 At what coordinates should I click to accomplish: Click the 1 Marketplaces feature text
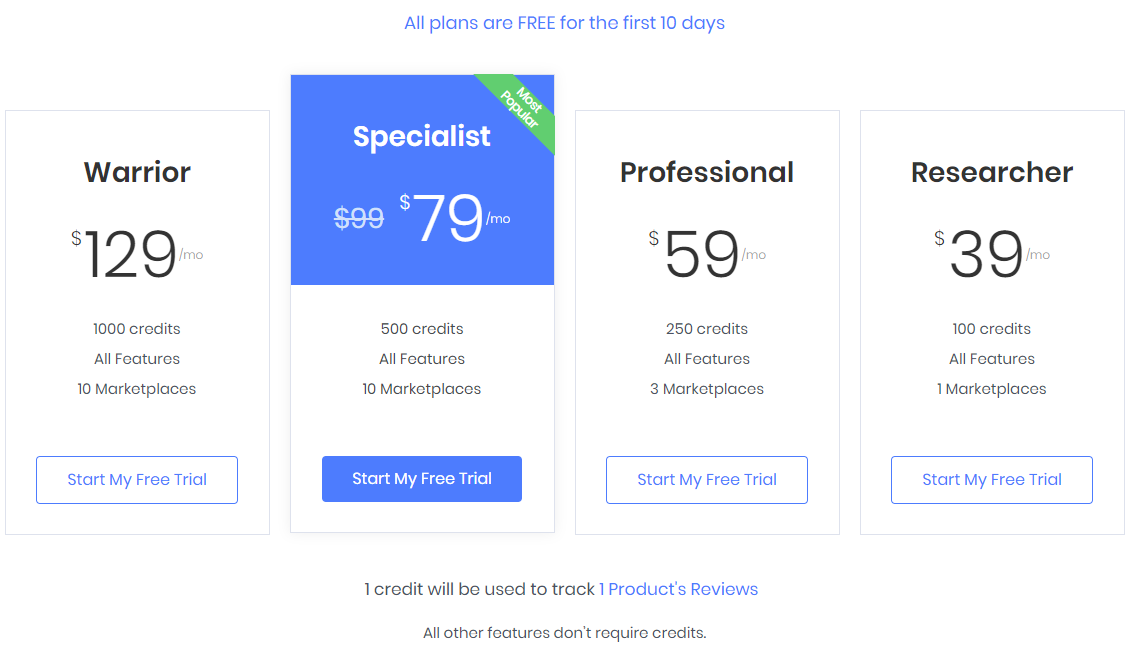(992, 389)
